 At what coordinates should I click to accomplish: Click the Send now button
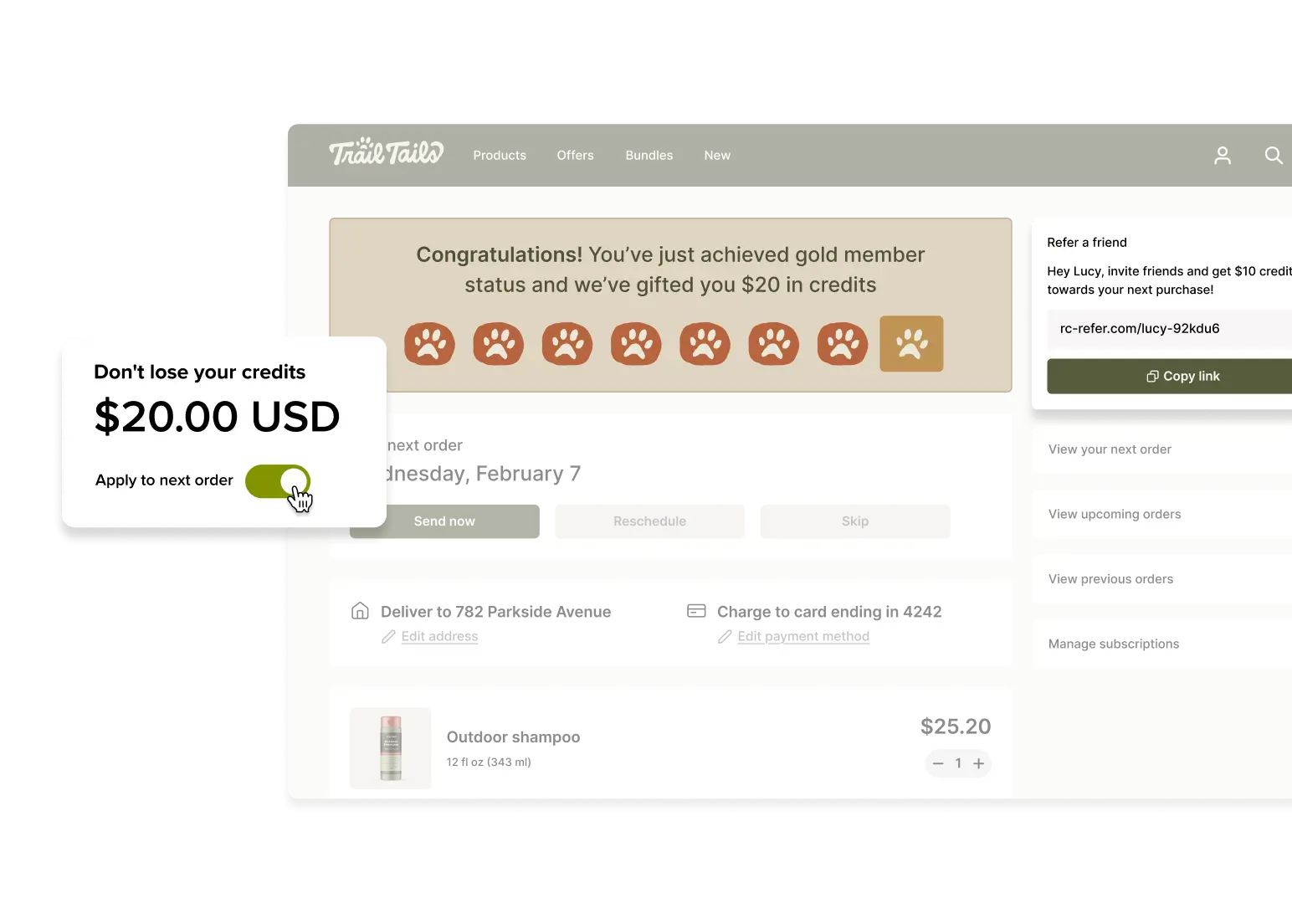(444, 521)
